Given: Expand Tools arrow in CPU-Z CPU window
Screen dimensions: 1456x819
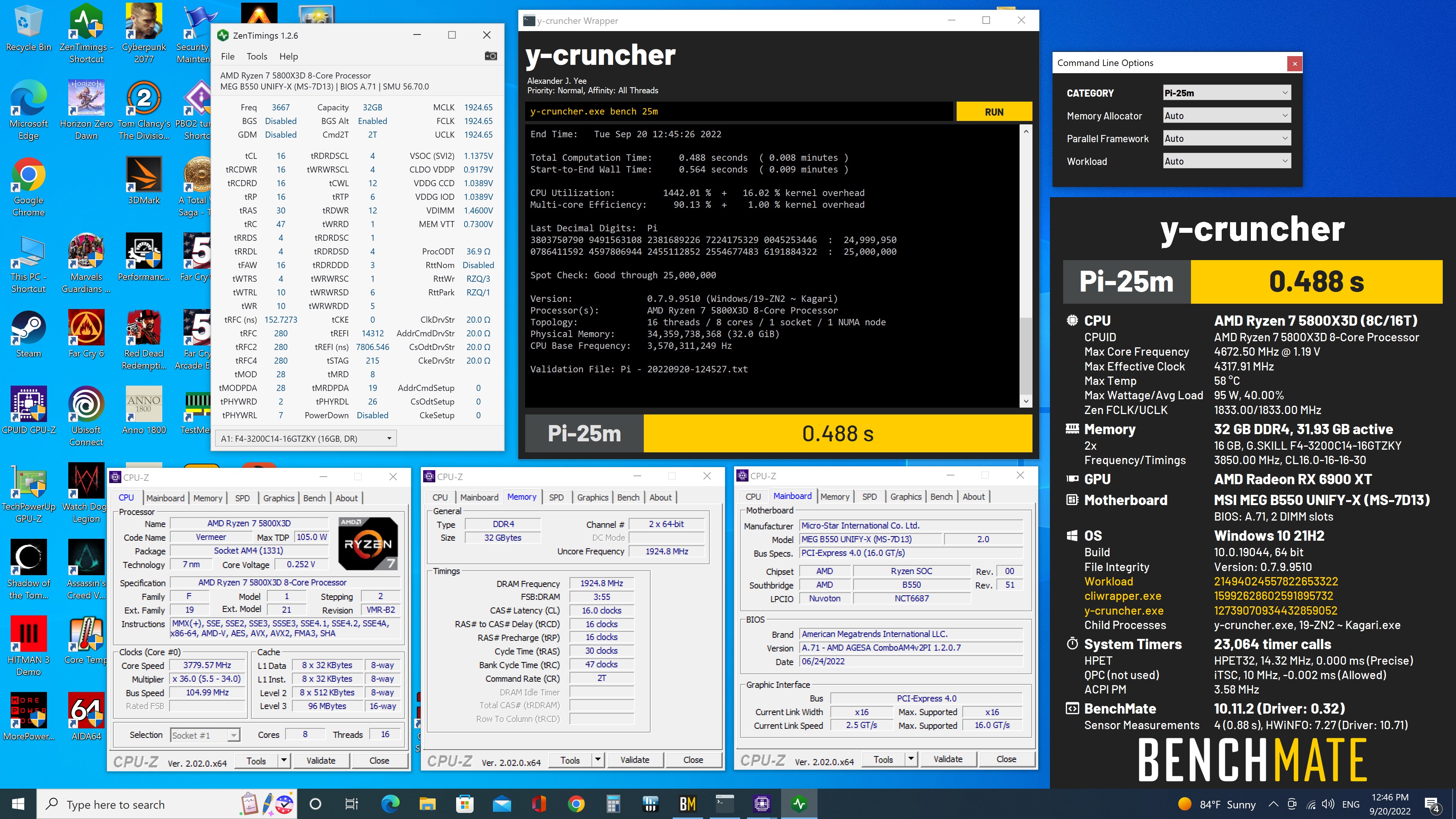Looking at the screenshot, I should click(x=284, y=760).
